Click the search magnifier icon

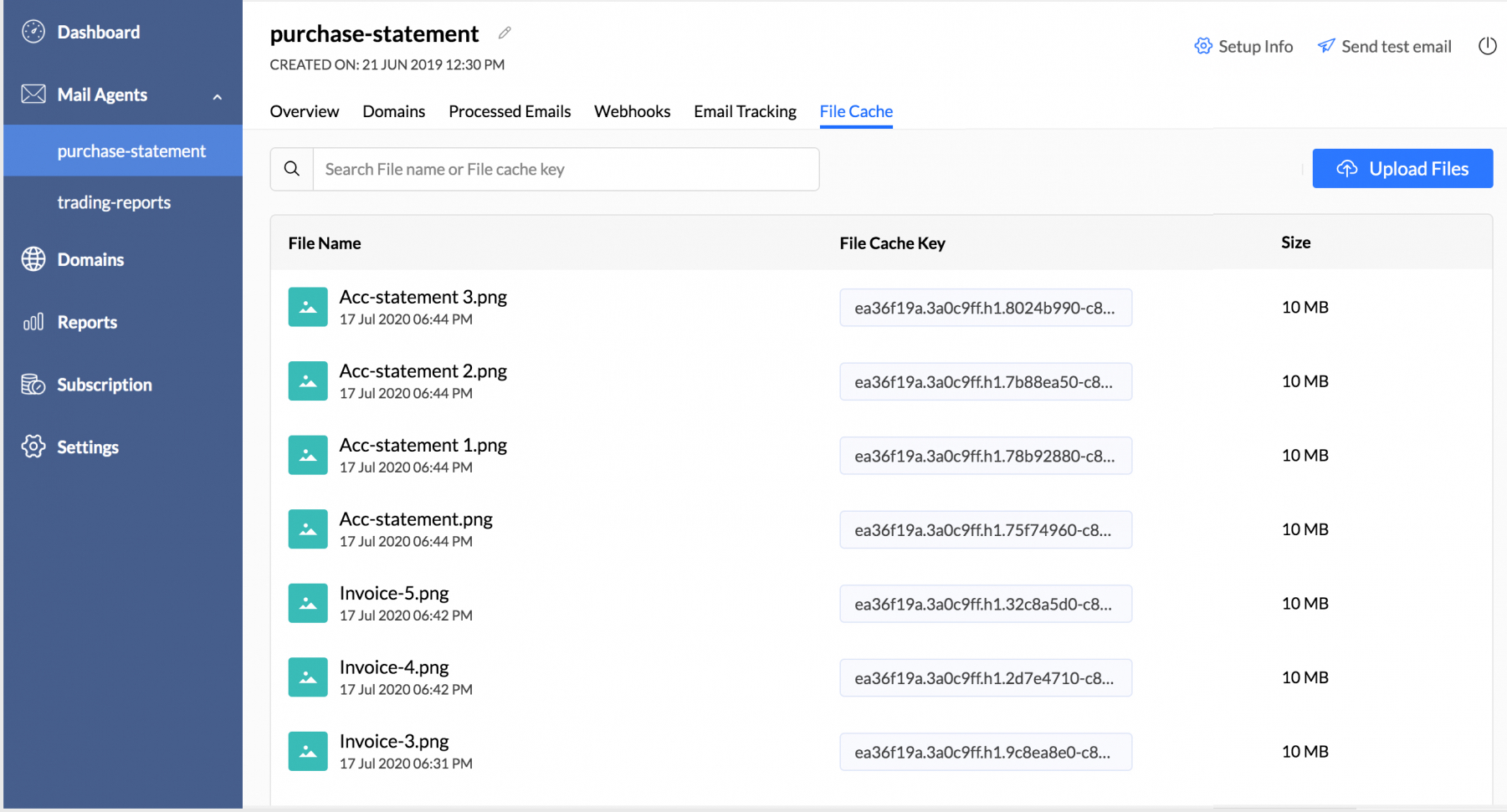(x=292, y=169)
